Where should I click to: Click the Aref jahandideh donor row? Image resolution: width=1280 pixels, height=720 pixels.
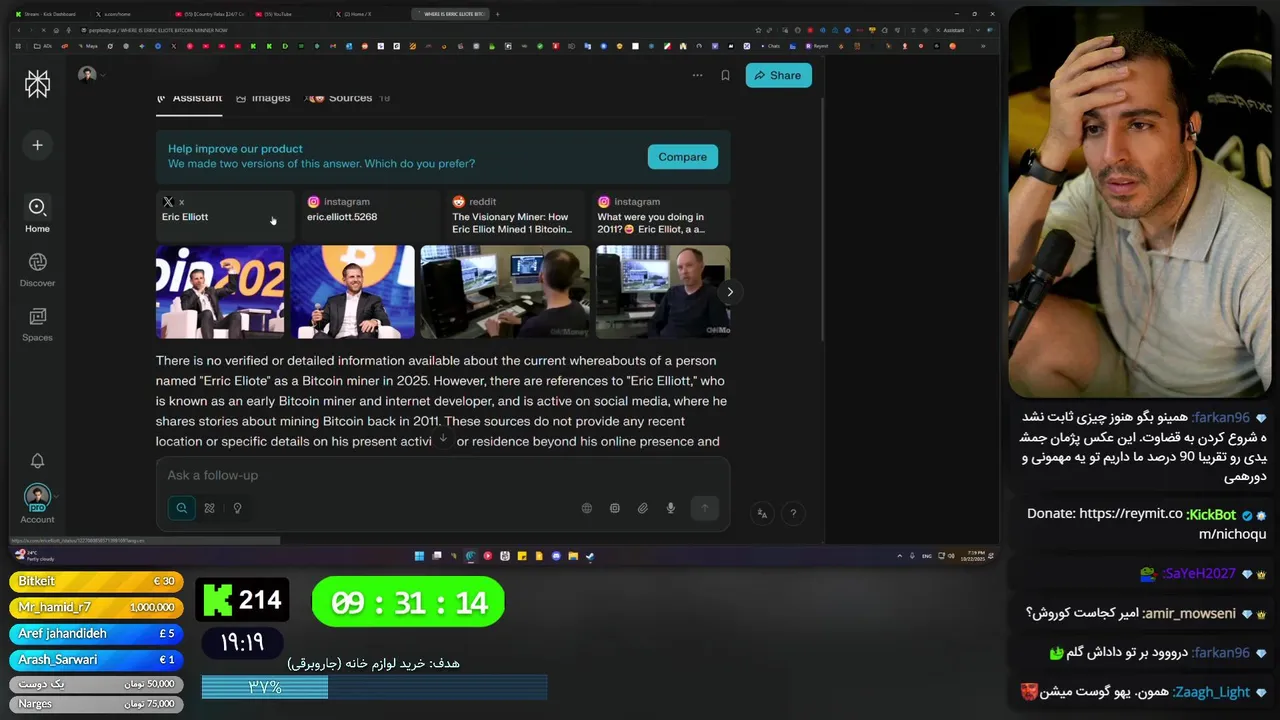click(x=97, y=633)
